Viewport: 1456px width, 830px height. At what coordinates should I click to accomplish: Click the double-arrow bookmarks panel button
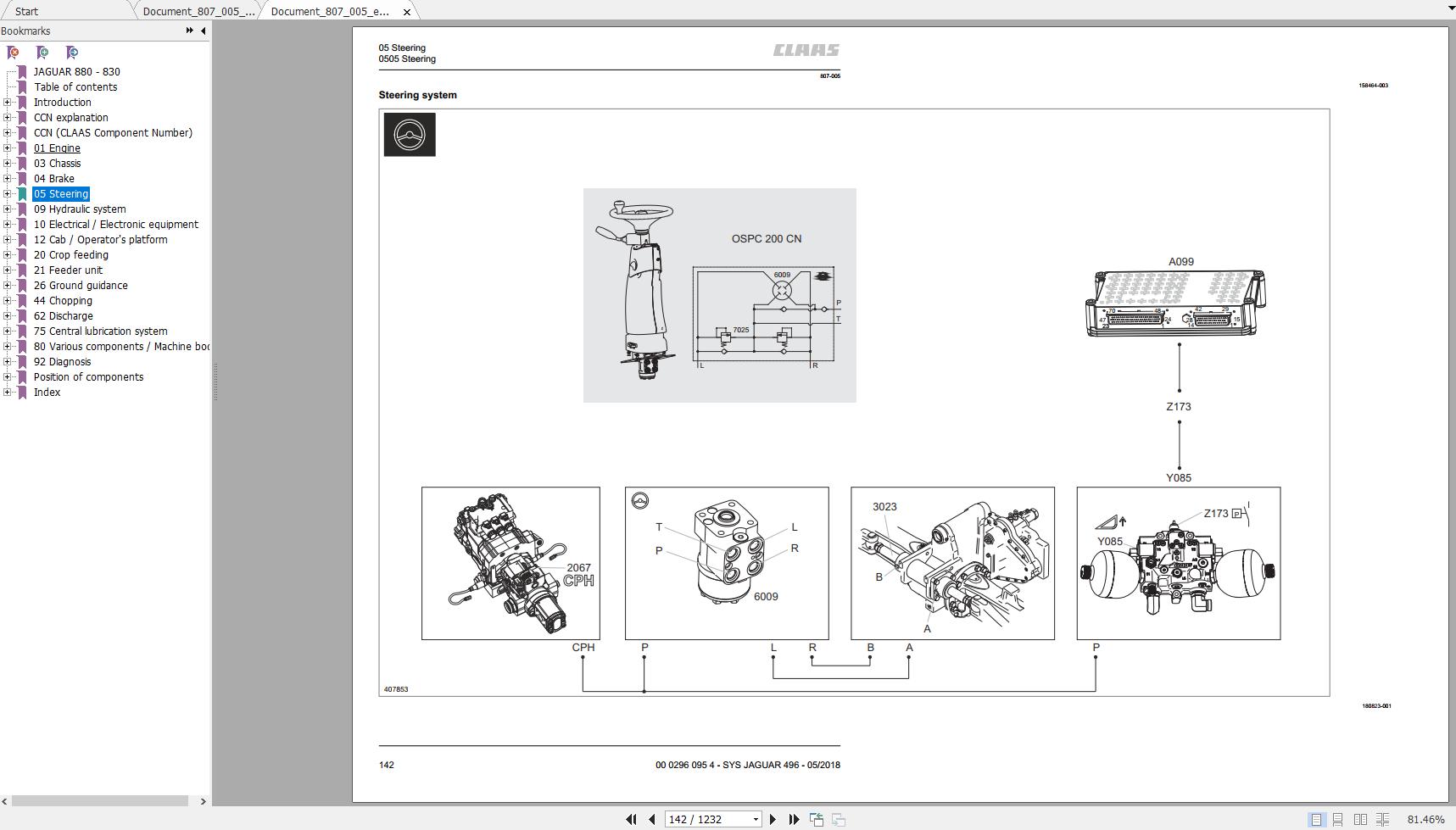[189, 31]
